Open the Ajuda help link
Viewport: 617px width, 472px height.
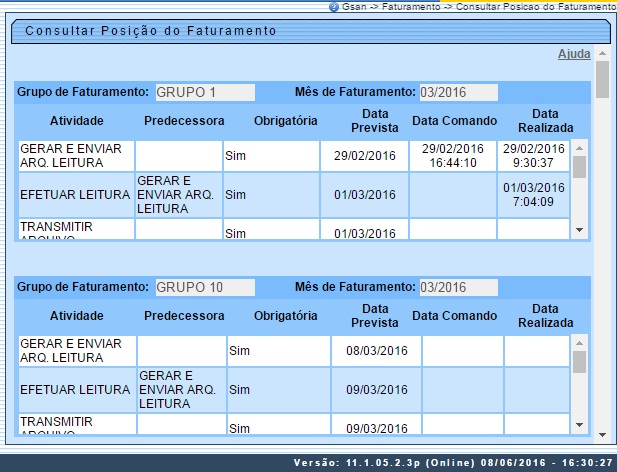tap(574, 54)
